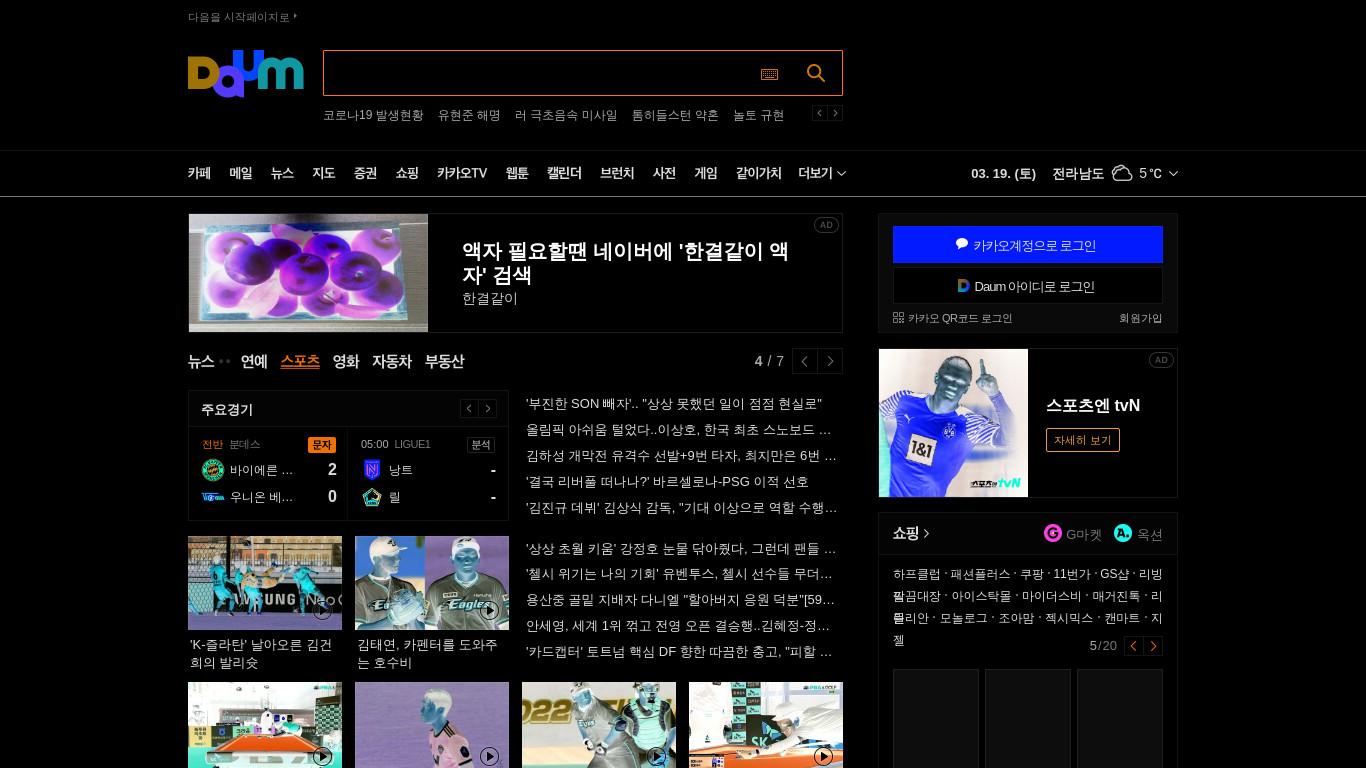
Task: Show previous match in 주요경기
Action: point(469,408)
